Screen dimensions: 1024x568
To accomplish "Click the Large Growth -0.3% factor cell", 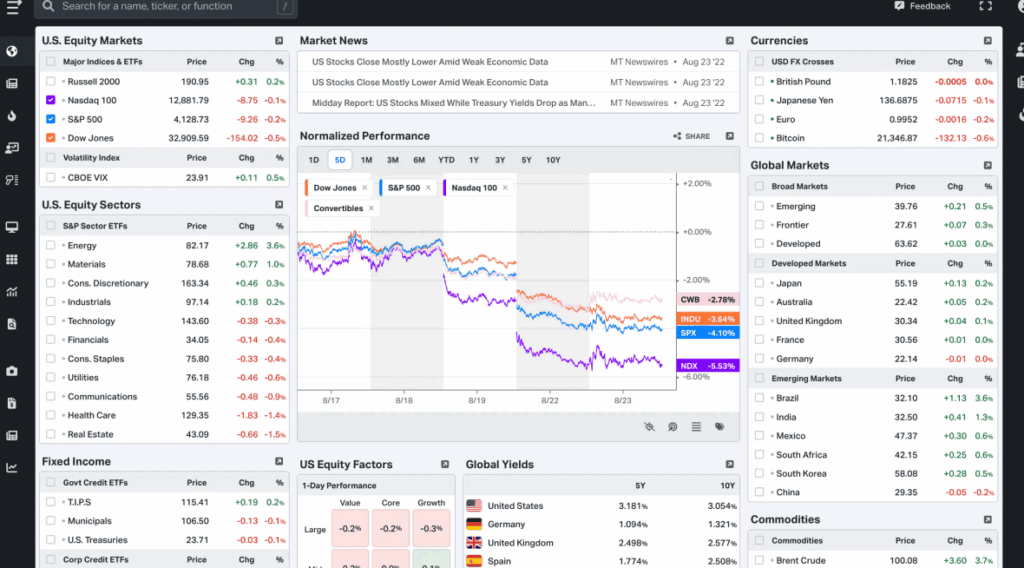I will 431,528.
